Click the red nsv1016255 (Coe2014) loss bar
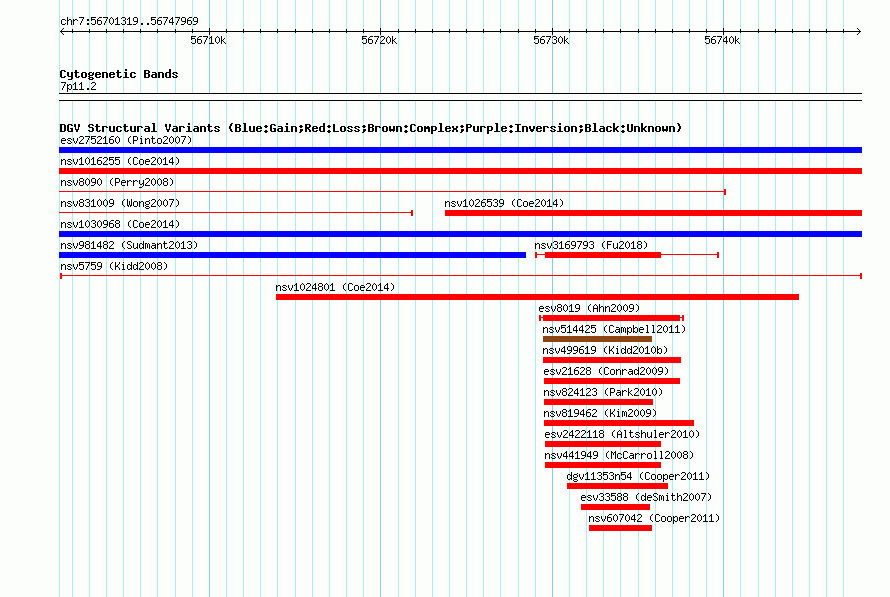 point(460,171)
